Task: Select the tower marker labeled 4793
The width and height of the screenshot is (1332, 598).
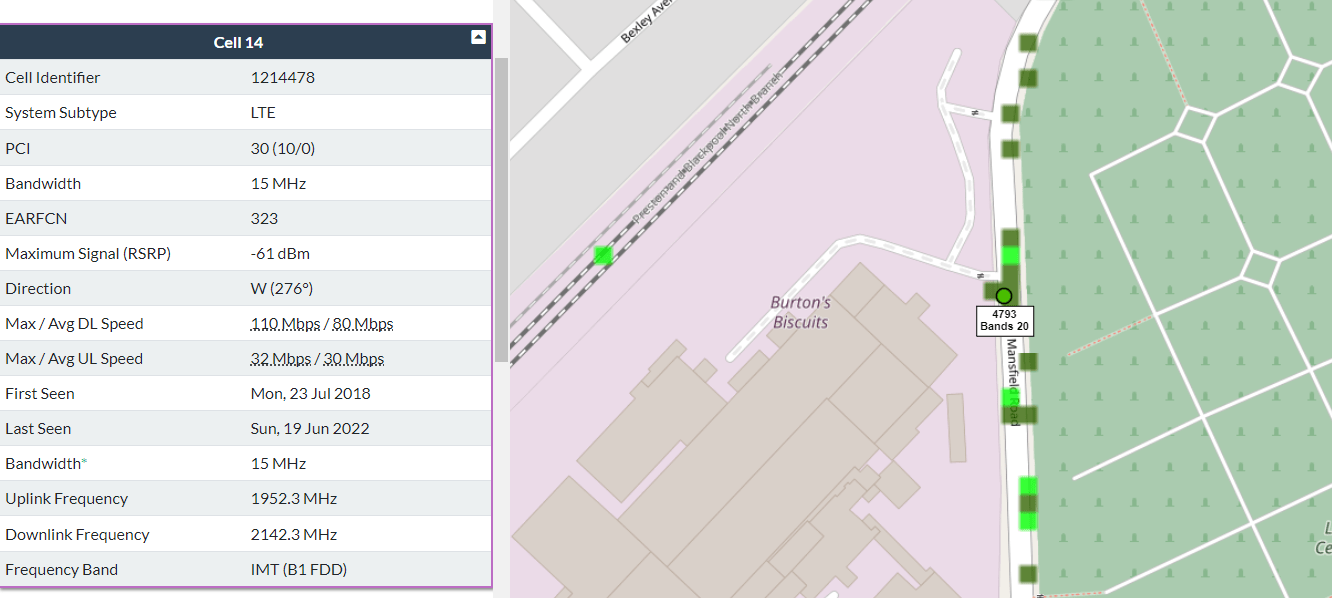Action: point(1004,296)
